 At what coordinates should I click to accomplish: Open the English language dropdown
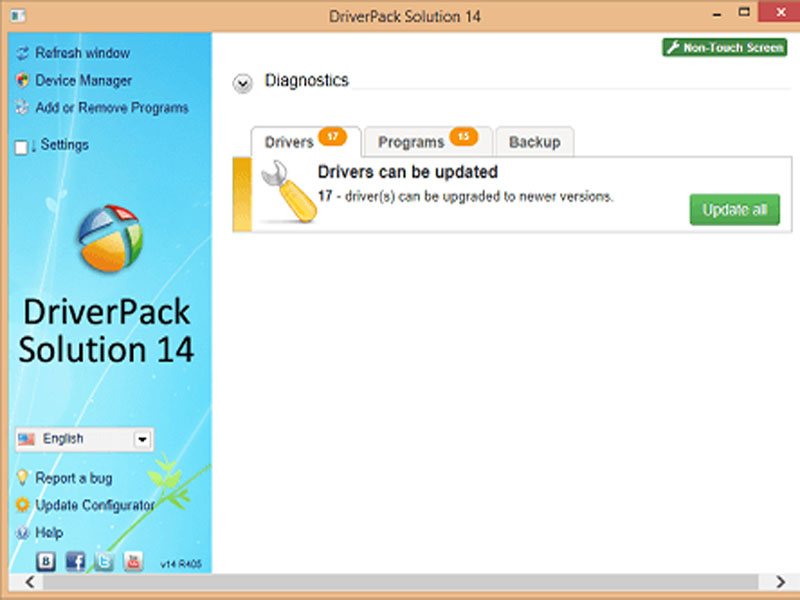click(x=84, y=439)
